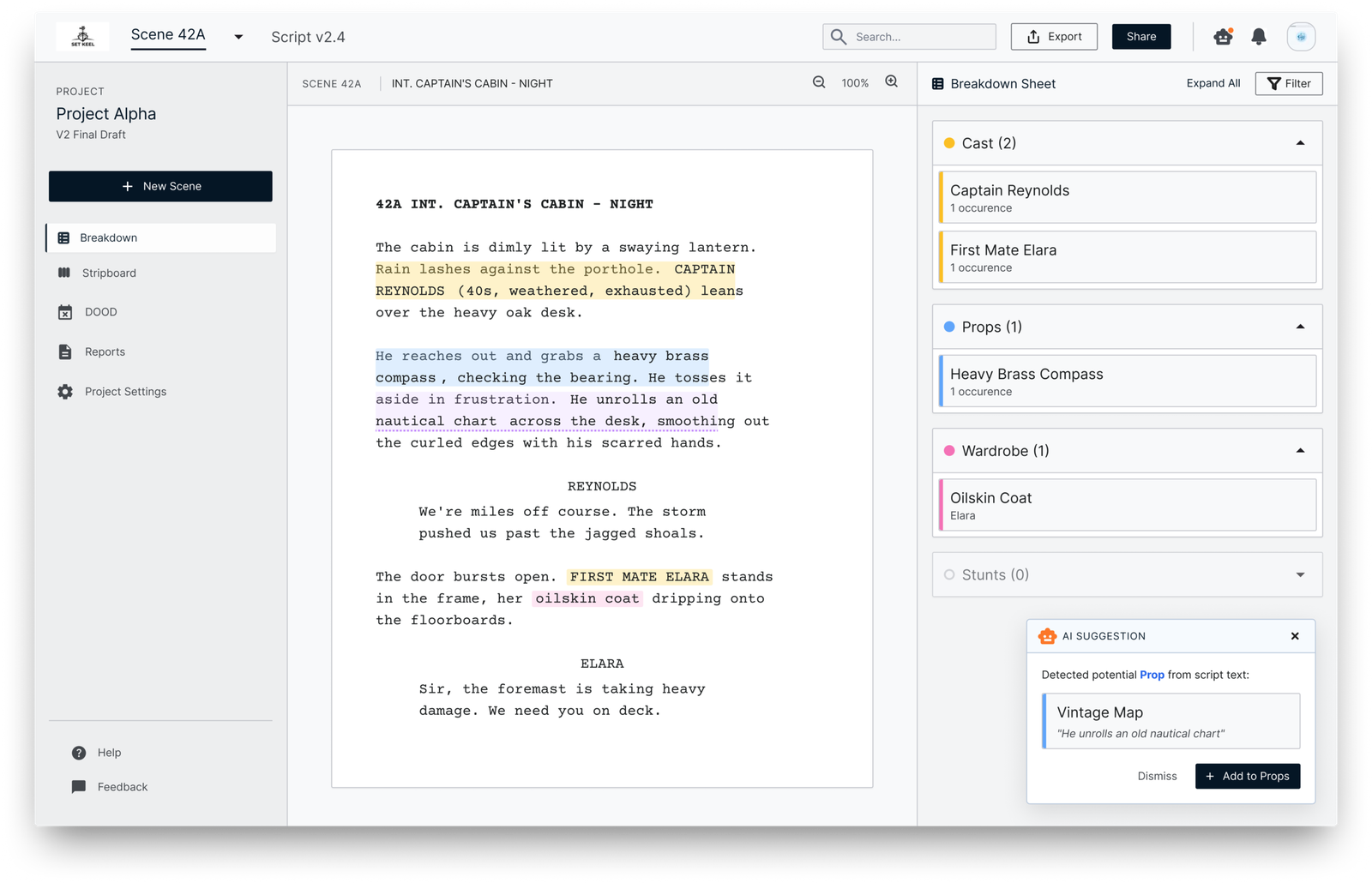1372x883 pixels.
Task: Select the First Mate Elara cast card
Action: [1128, 257]
